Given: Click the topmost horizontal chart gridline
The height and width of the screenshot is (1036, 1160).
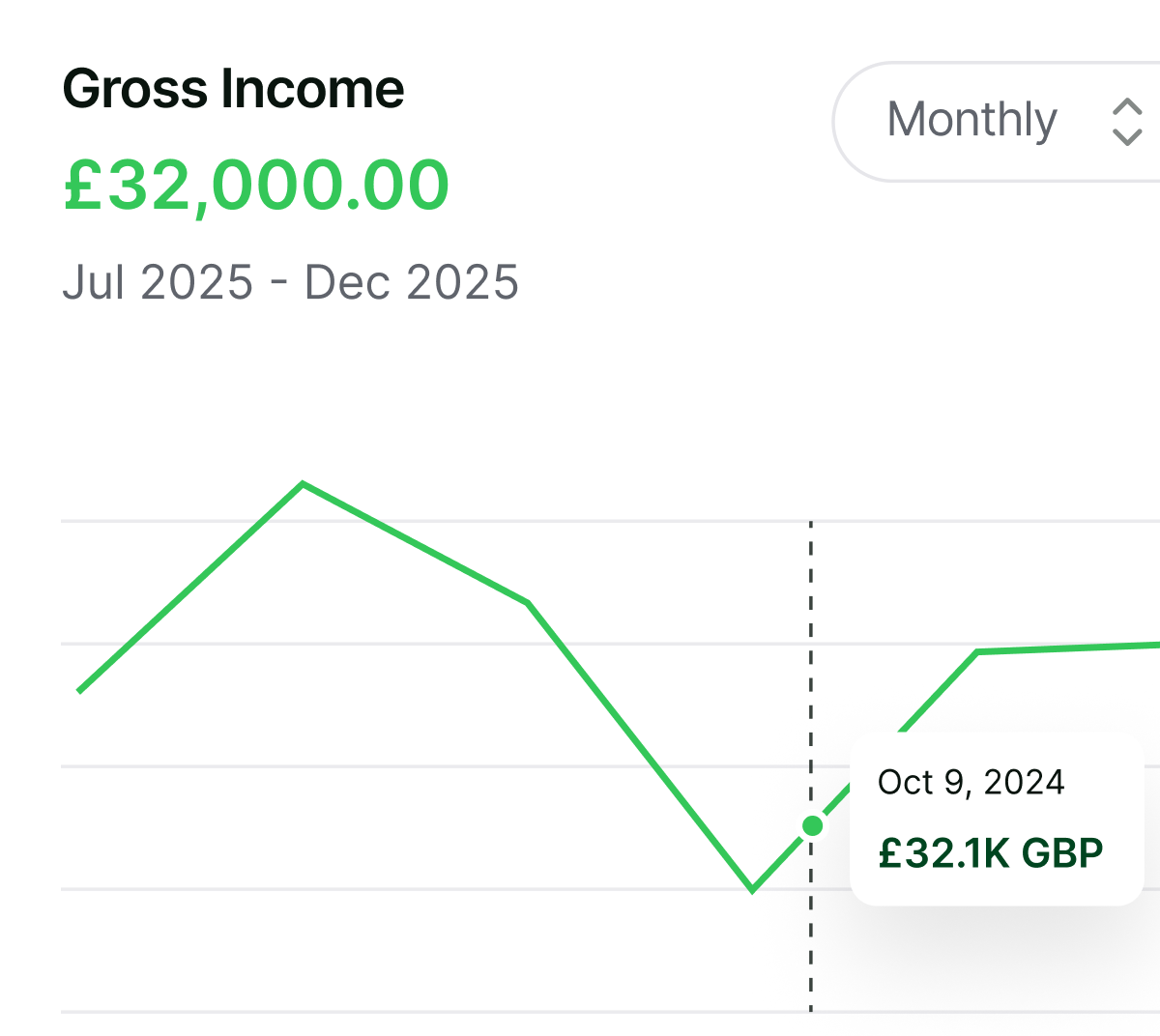Looking at the screenshot, I should [x=610, y=521].
